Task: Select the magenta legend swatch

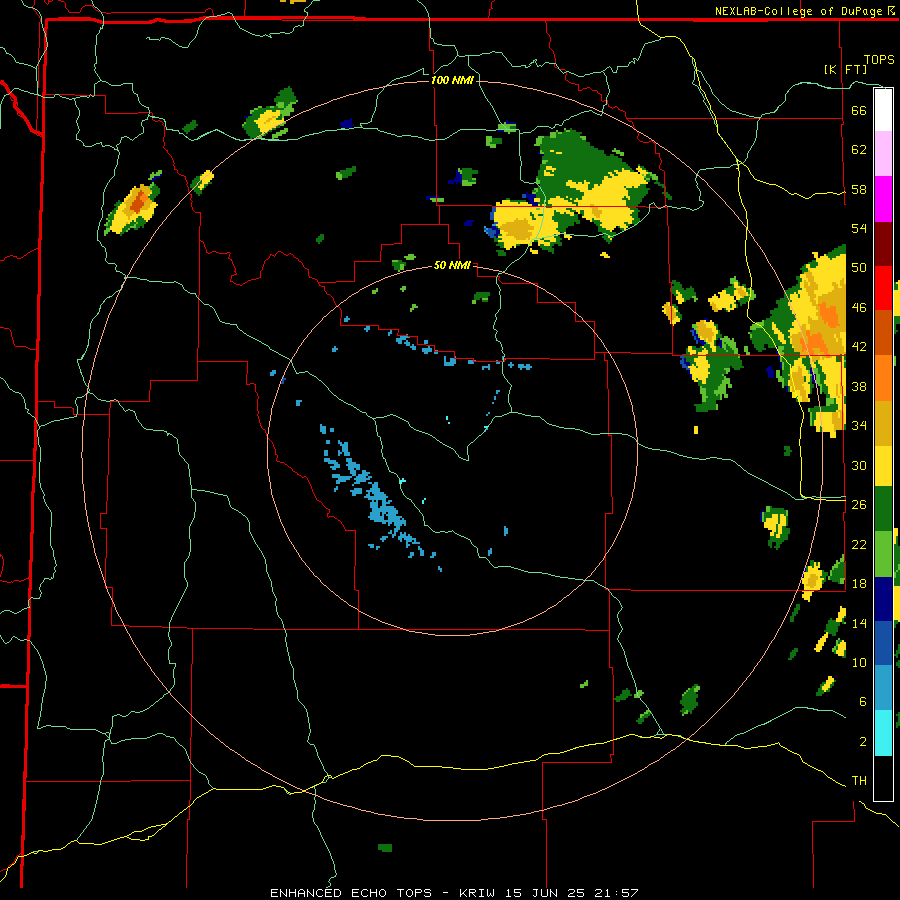Action: [883, 199]
